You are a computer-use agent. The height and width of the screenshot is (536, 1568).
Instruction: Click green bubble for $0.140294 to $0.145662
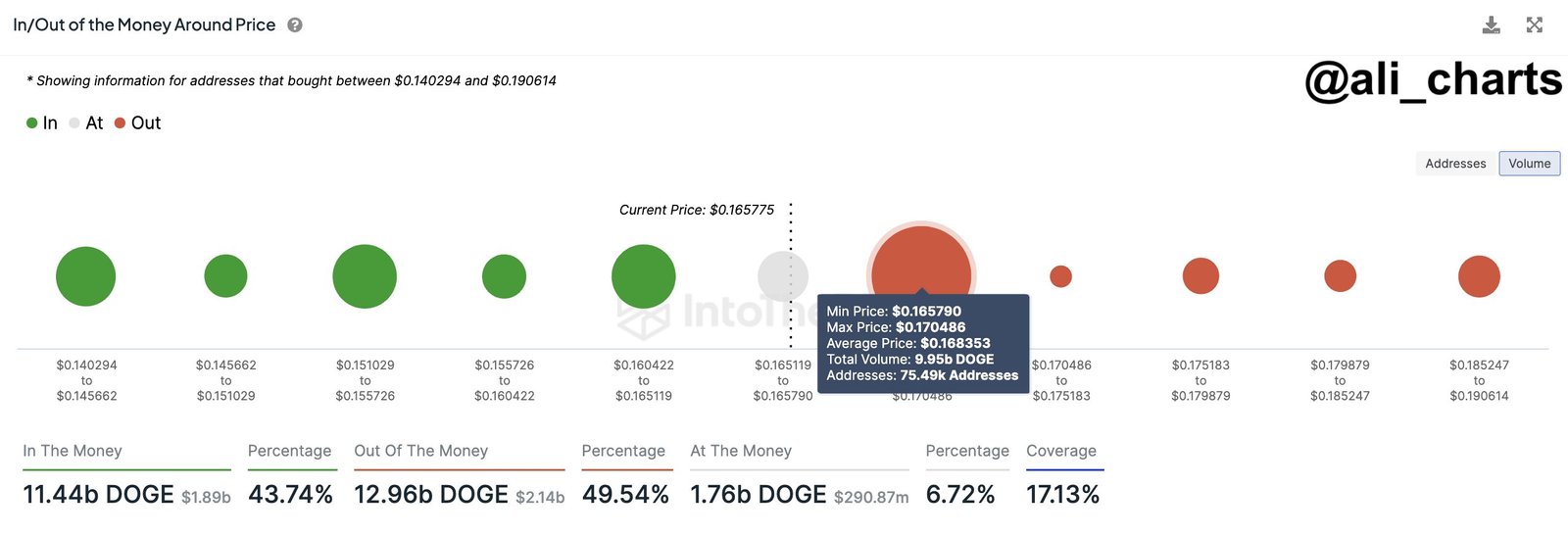point(86,276)
